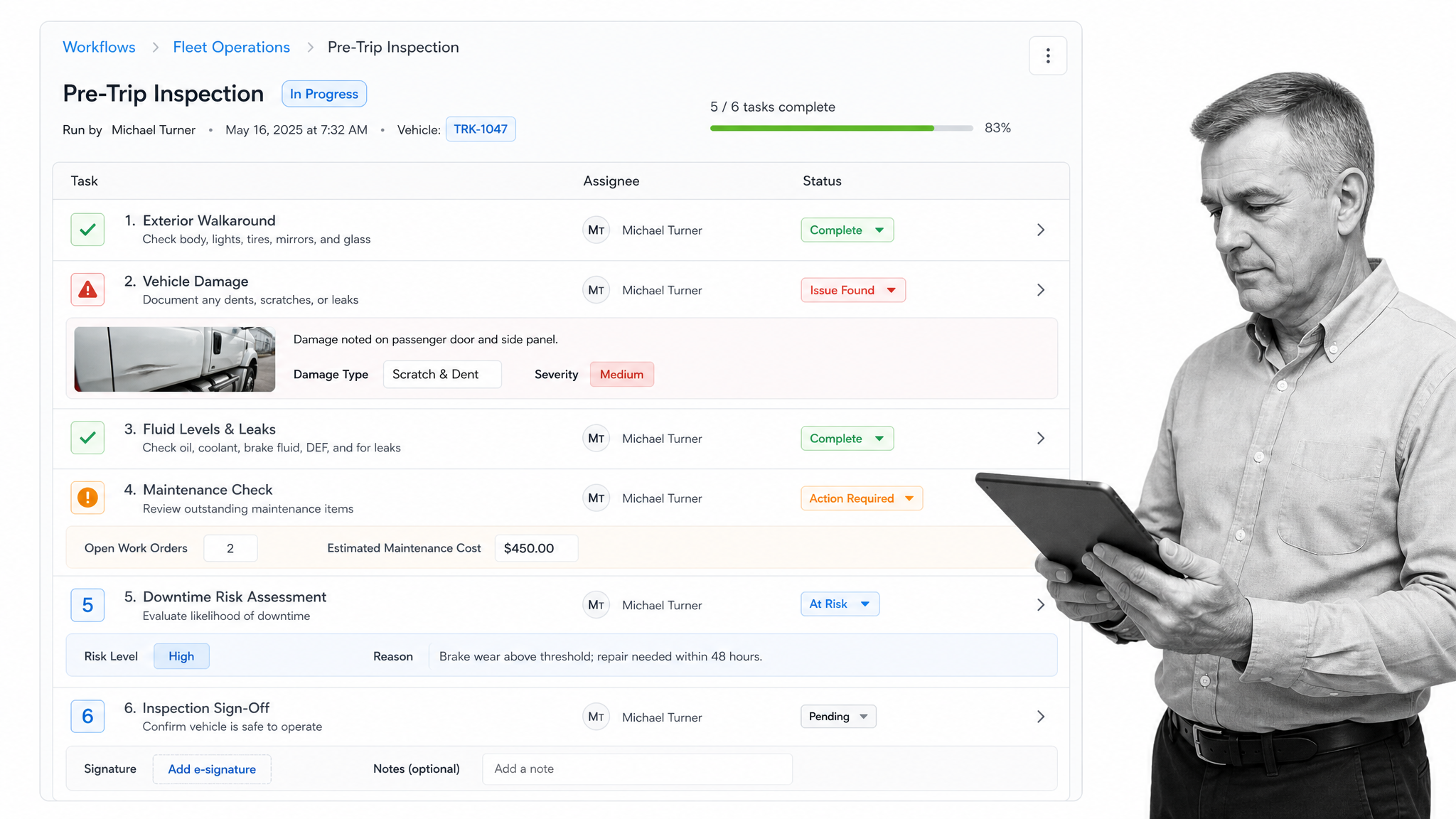The width and height of the screenshot is (1456, 819).
Task: Click MT avatar in Vehicle Damage row
Action: 596,290
